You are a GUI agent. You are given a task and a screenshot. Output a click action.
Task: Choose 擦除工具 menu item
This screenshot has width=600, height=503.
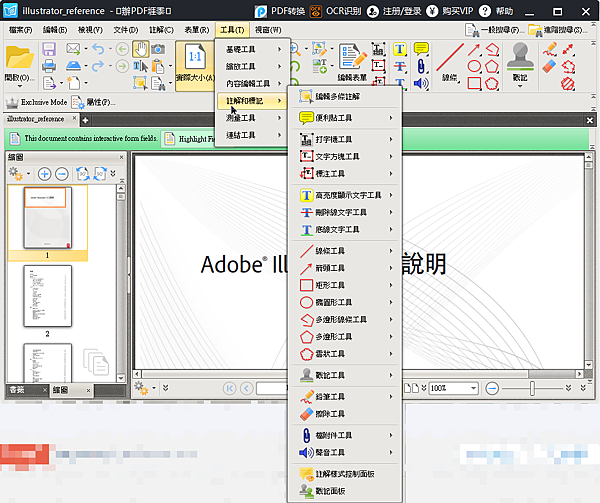pyautogui.click(x=345, y=414)
